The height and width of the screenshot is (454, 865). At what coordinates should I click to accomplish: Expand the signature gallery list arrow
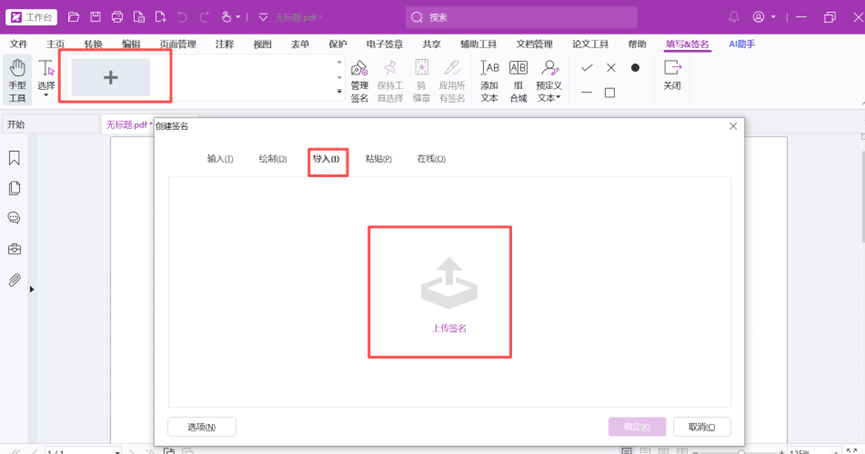[339, 91]
